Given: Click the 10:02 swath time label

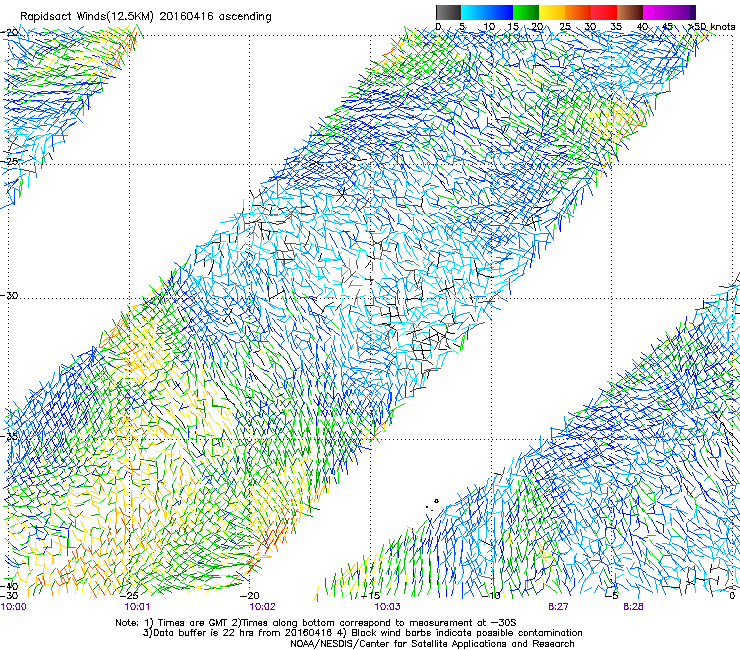Looking at the screenshot, I should tap(262, 607).
